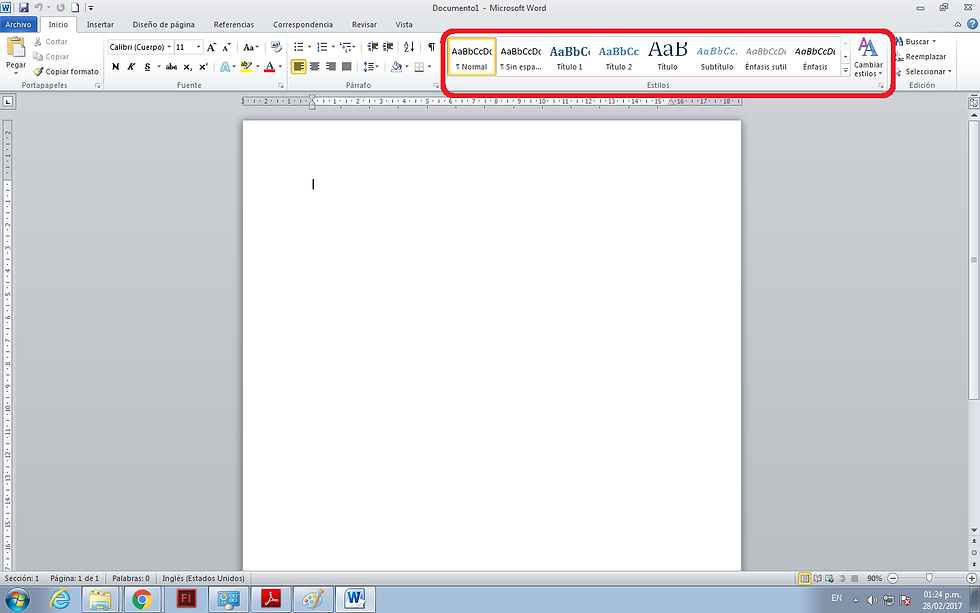Switch to the Revisar tab
Screen dimensions: 980x613
[364, 24]
